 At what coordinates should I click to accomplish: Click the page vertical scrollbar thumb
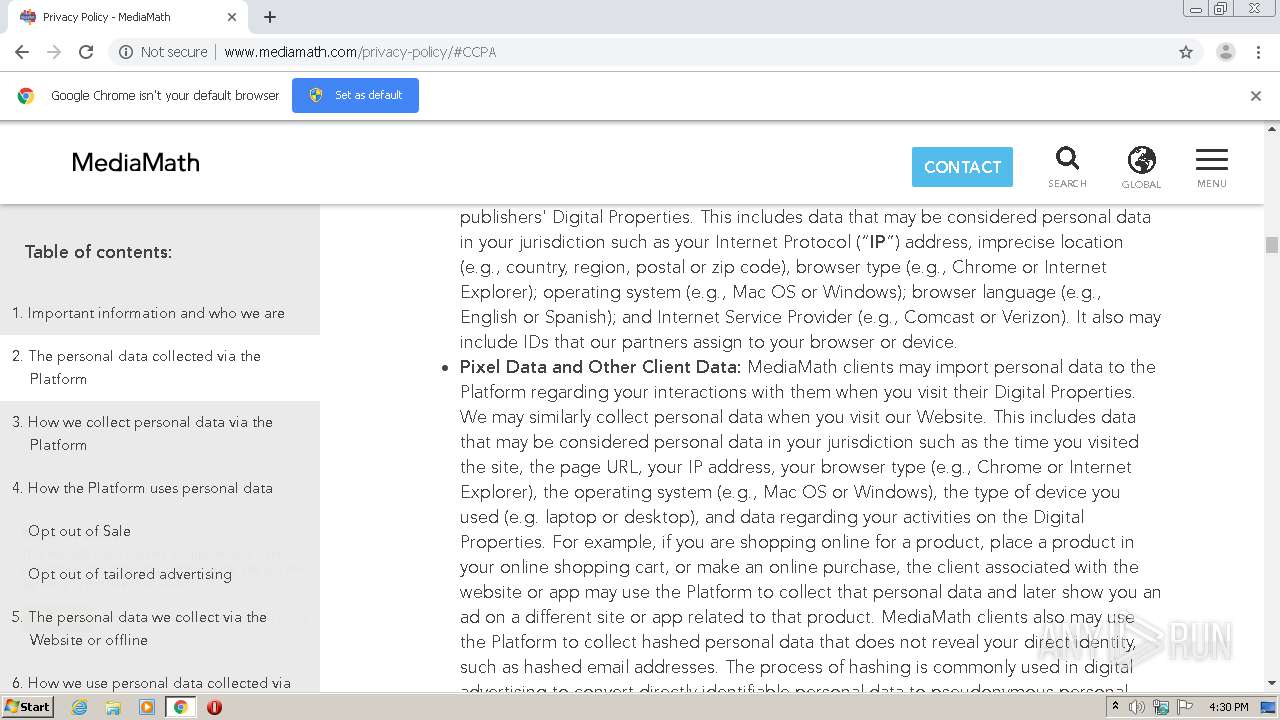1271,245
